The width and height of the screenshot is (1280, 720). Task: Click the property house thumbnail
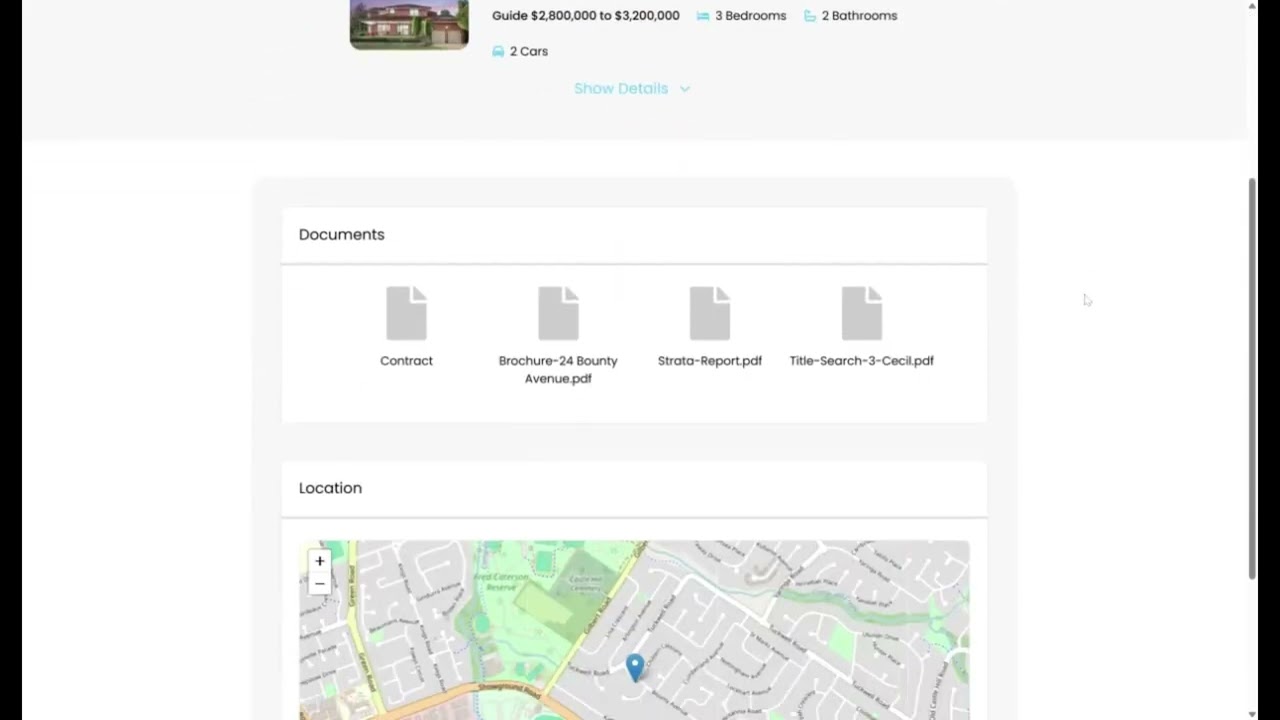409,24
